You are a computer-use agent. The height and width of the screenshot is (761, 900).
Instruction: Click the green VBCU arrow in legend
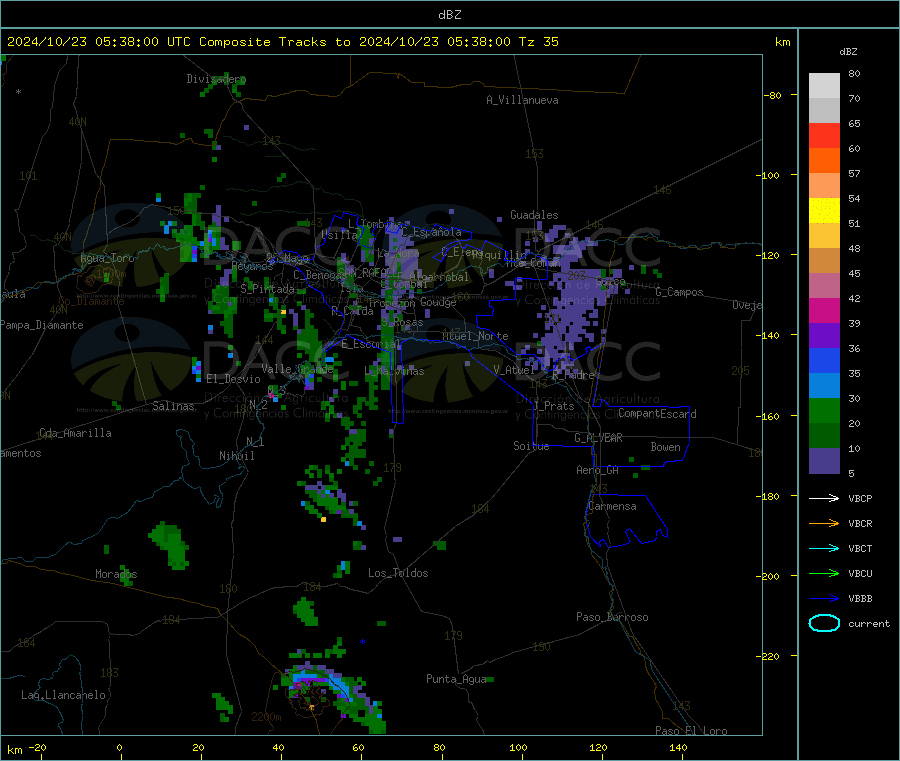824,573
